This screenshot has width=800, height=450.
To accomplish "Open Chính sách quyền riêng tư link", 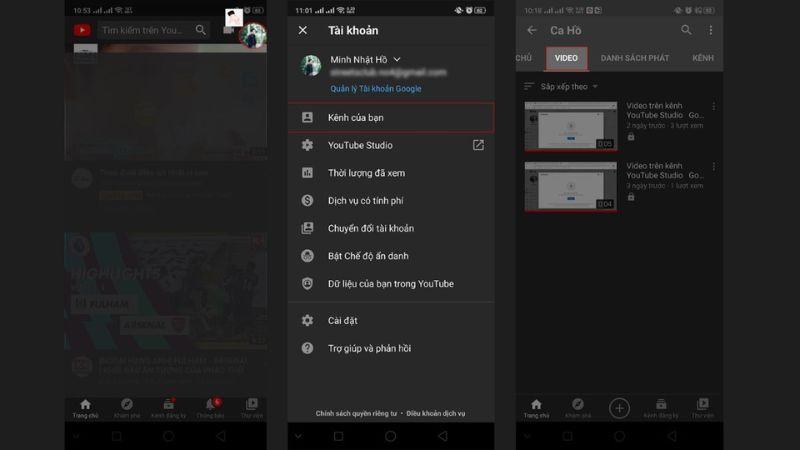I will tap(357, 413).
